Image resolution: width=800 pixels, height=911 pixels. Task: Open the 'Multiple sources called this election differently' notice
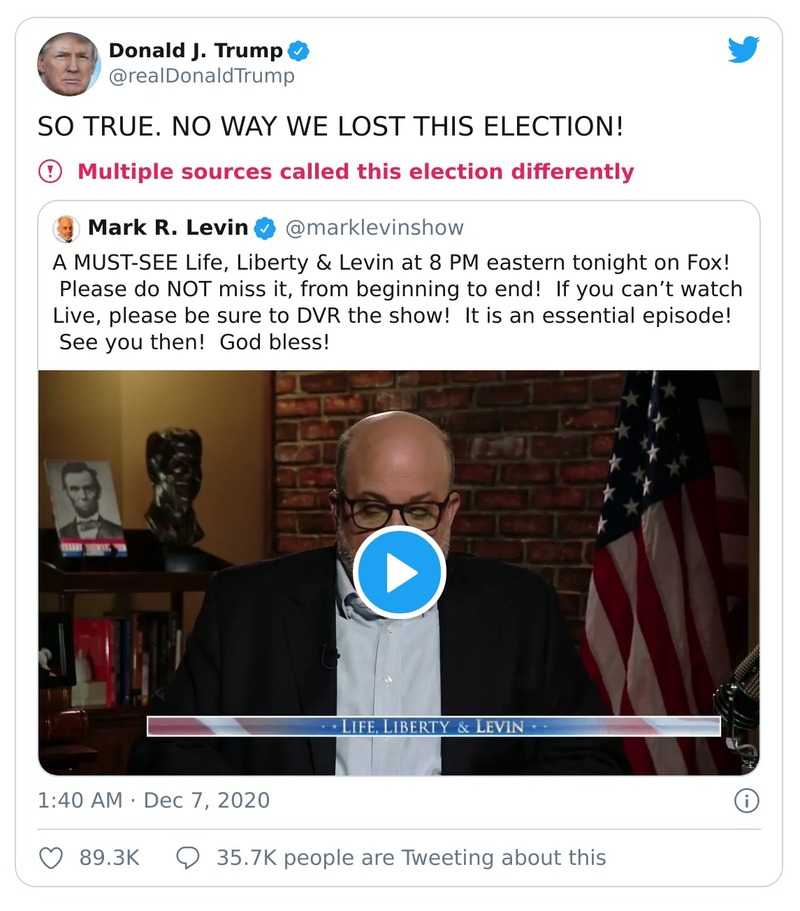click(x=356, y=172)
